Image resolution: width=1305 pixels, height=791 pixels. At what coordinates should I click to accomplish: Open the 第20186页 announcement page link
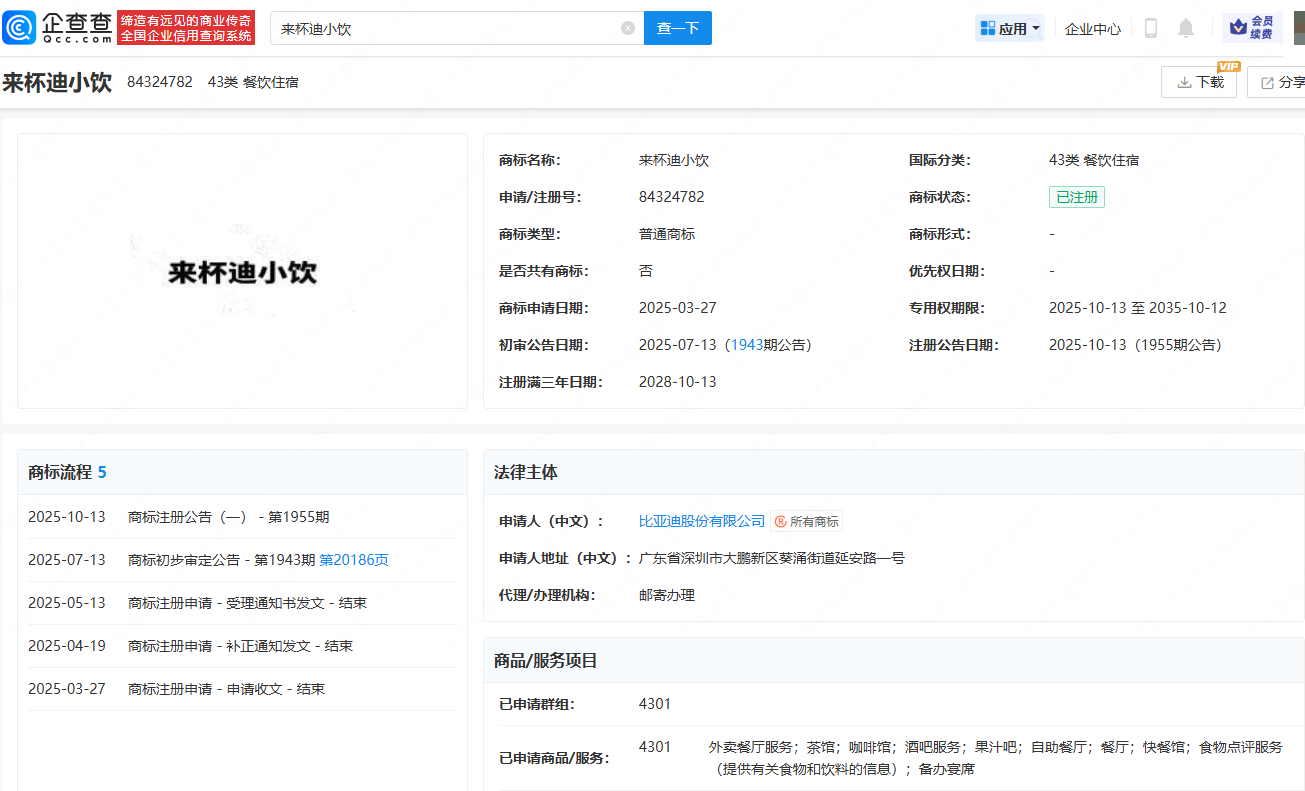(x=354, y=560)
